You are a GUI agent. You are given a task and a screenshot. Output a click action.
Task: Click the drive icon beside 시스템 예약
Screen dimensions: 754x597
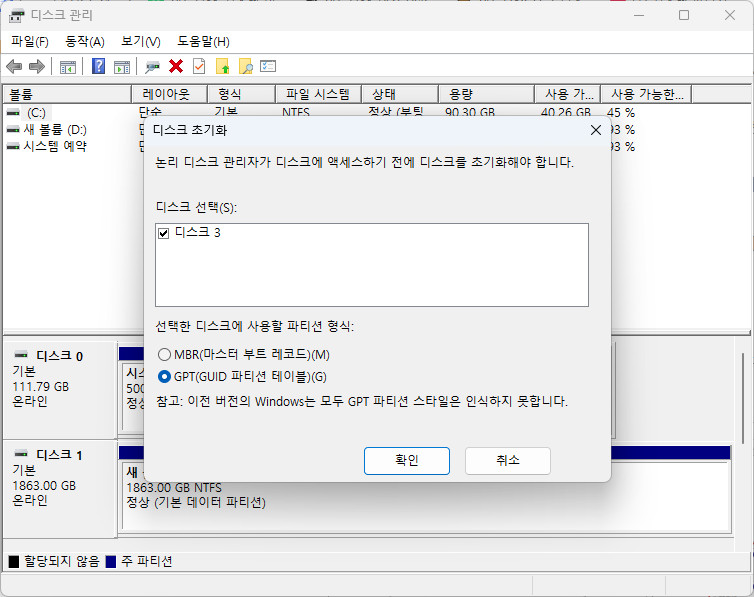13,146
